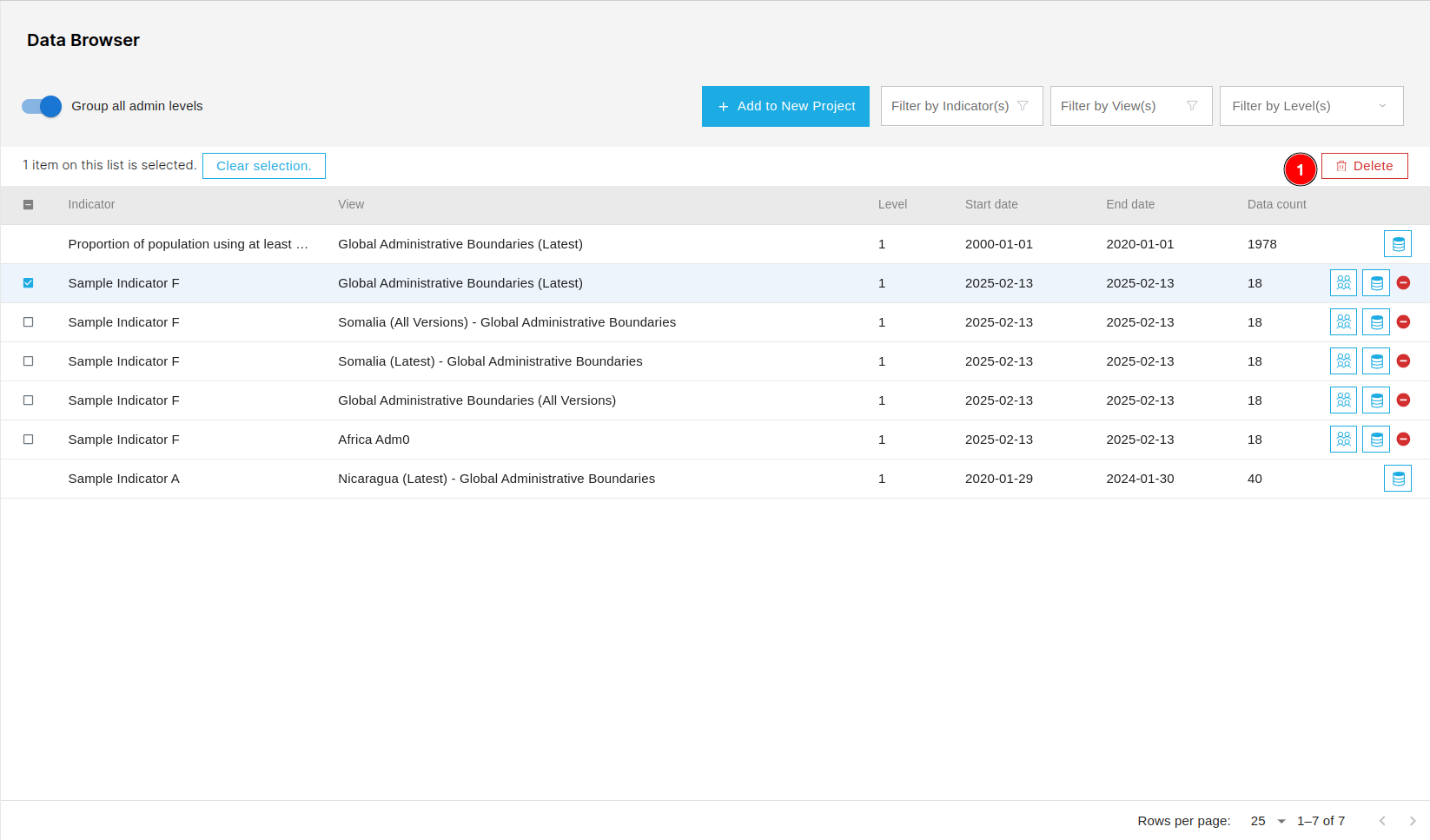Viewport: 1430px width, 840px height.
Task: Click 'Nicaragua (Latest) - Global Administrative Boundaries' cell
Action: click(497, 479)
